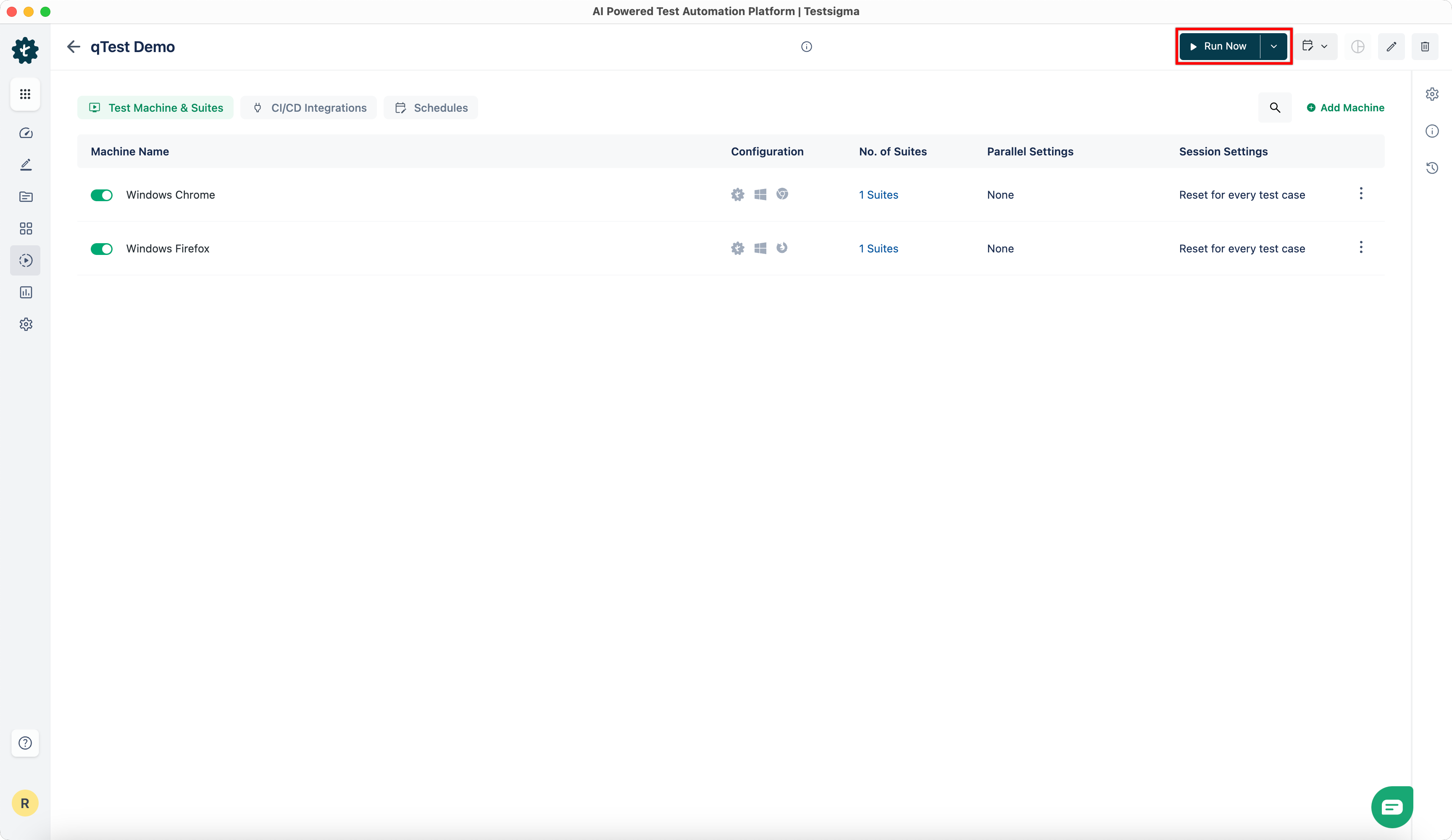Click the trash delete icon in header
1452x840 pixels.
coord(1424,47)
